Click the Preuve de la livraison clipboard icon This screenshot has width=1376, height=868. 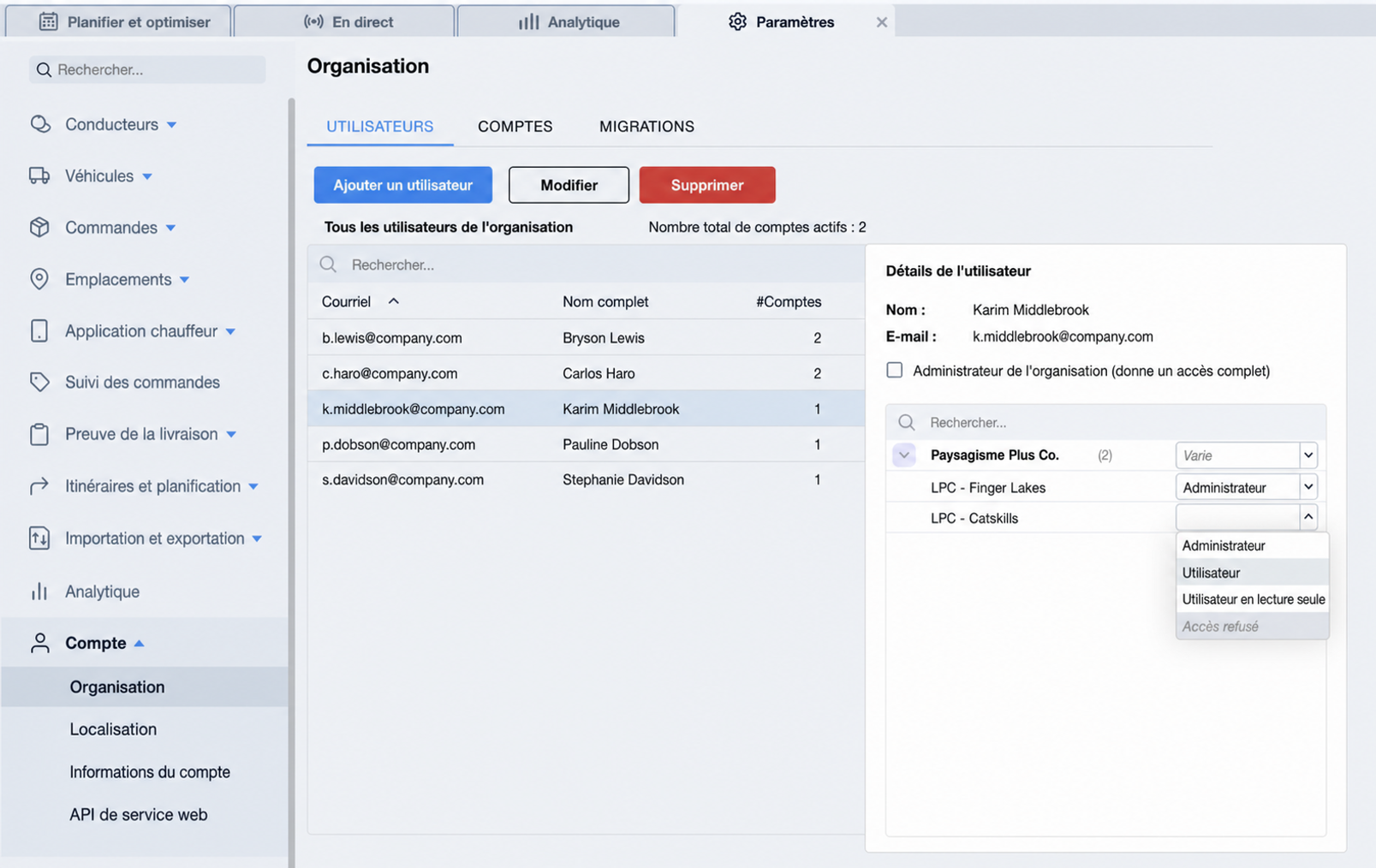(x=39, y=434)
